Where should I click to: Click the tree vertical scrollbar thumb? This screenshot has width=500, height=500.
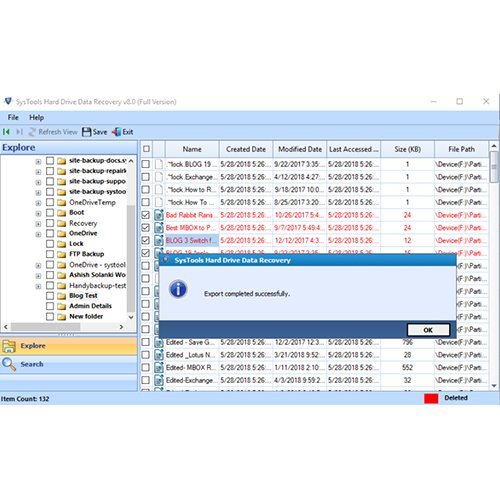[131, 259]
